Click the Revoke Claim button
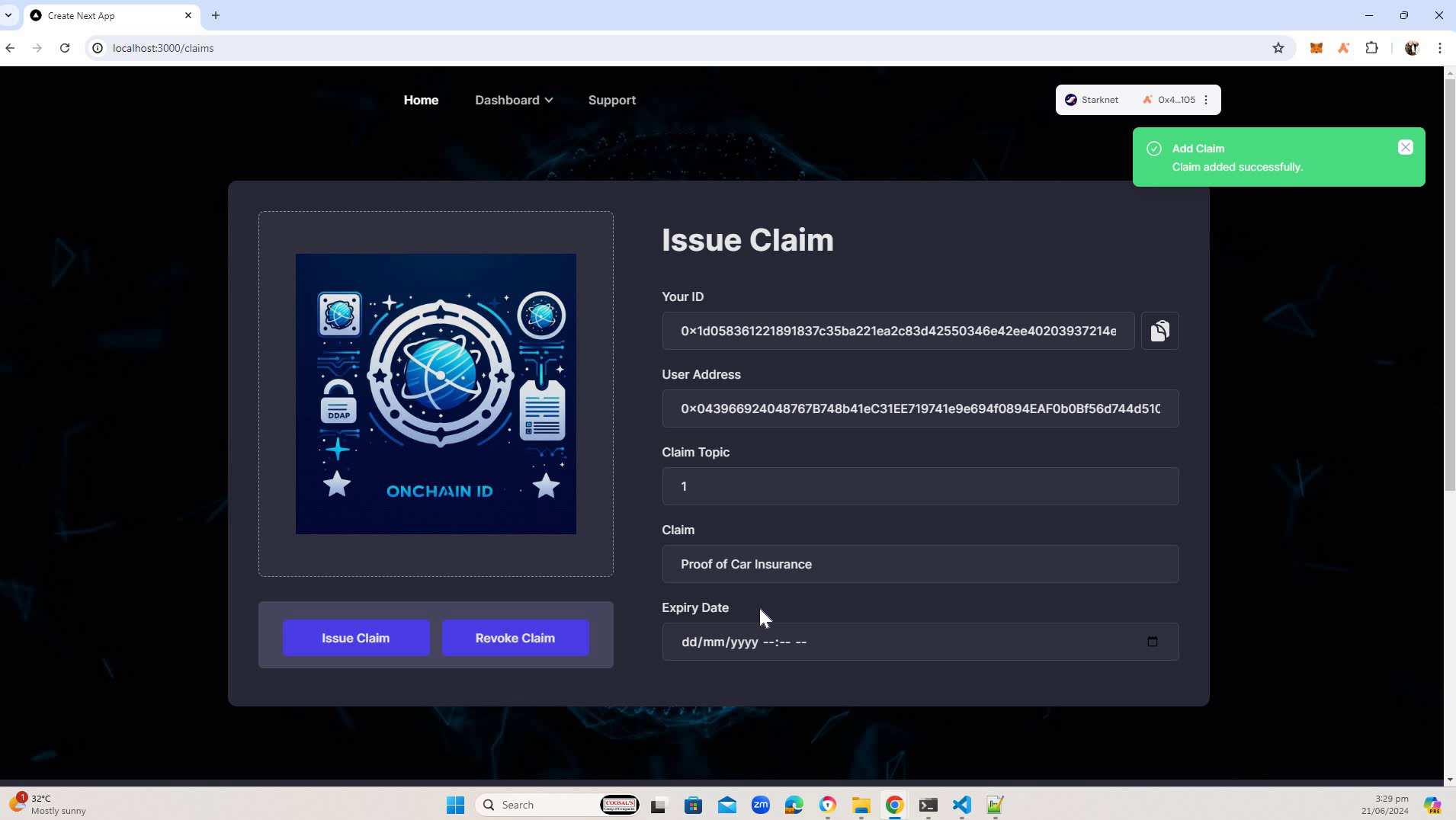 click(x=515, y=638)
